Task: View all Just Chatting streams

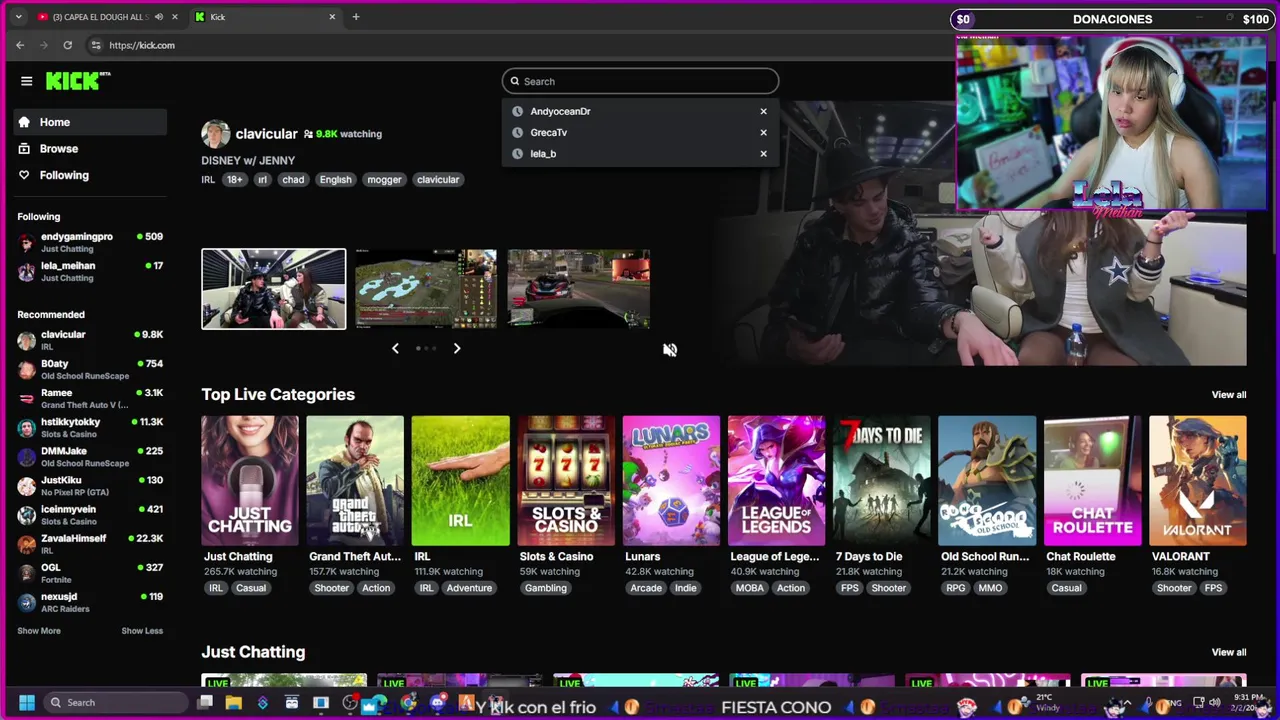Action: tap(1229, 652)
